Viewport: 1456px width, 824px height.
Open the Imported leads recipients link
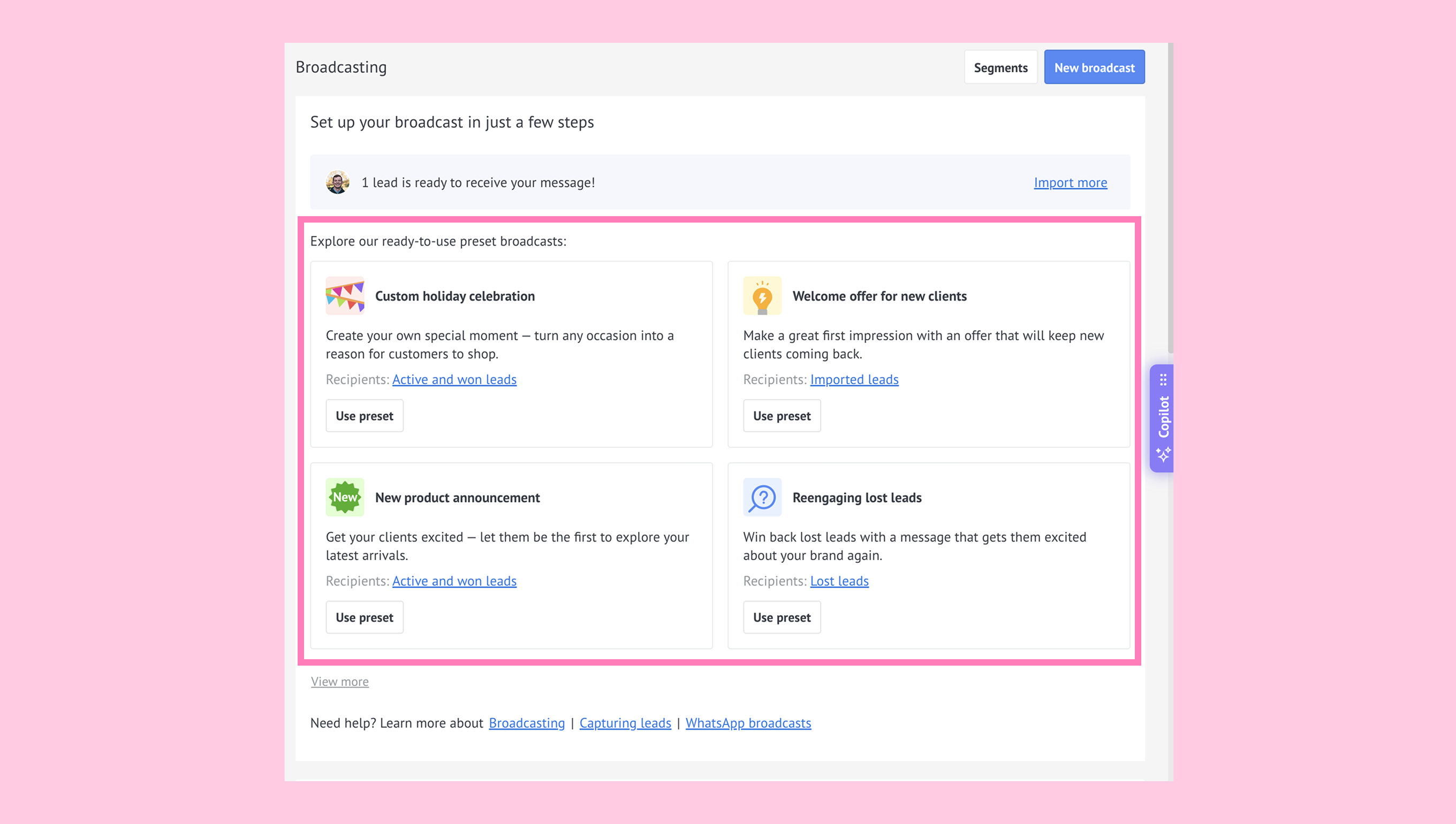[854, 379]
